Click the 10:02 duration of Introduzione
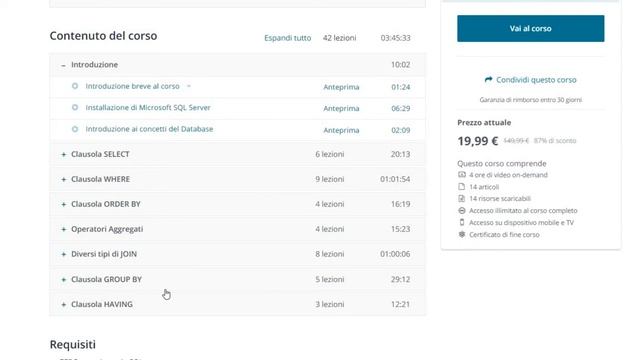The width and height of the screenshot is (640, 360). point(400,64)
